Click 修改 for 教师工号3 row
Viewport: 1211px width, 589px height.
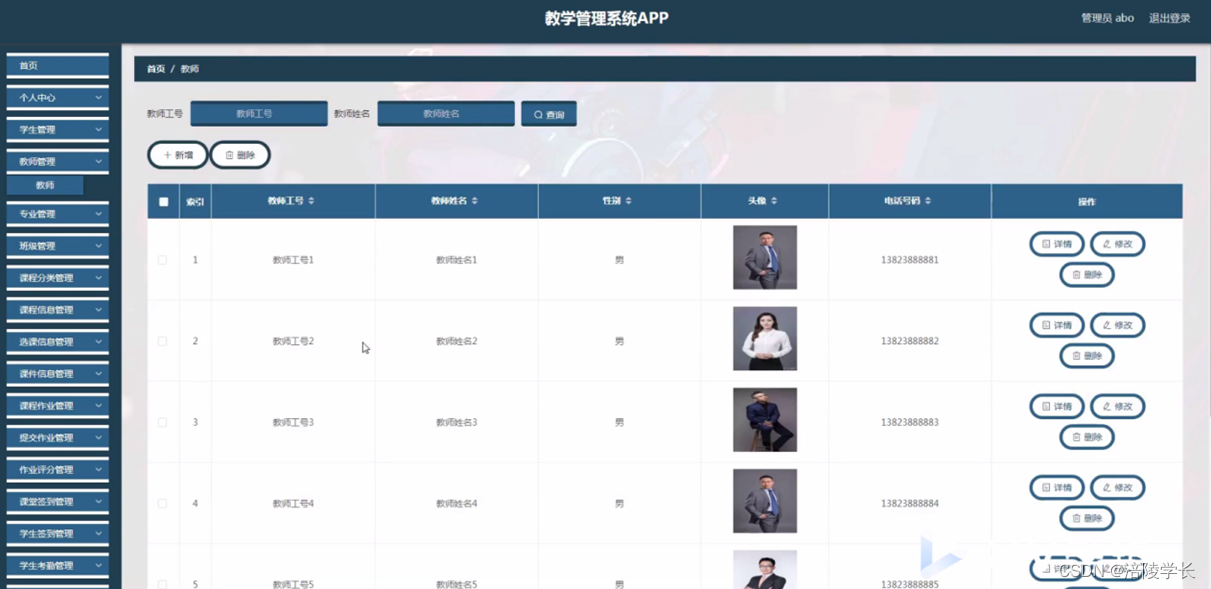click(x=1117, y=406)
